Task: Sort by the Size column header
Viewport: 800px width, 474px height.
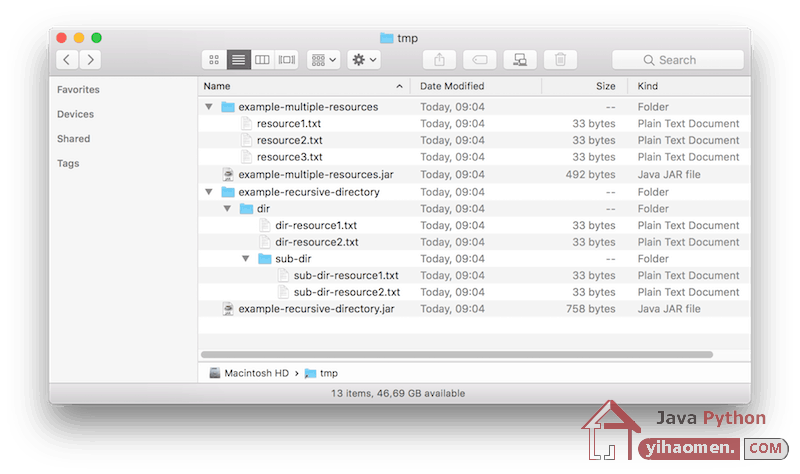Action: click(x=606, y=86)
